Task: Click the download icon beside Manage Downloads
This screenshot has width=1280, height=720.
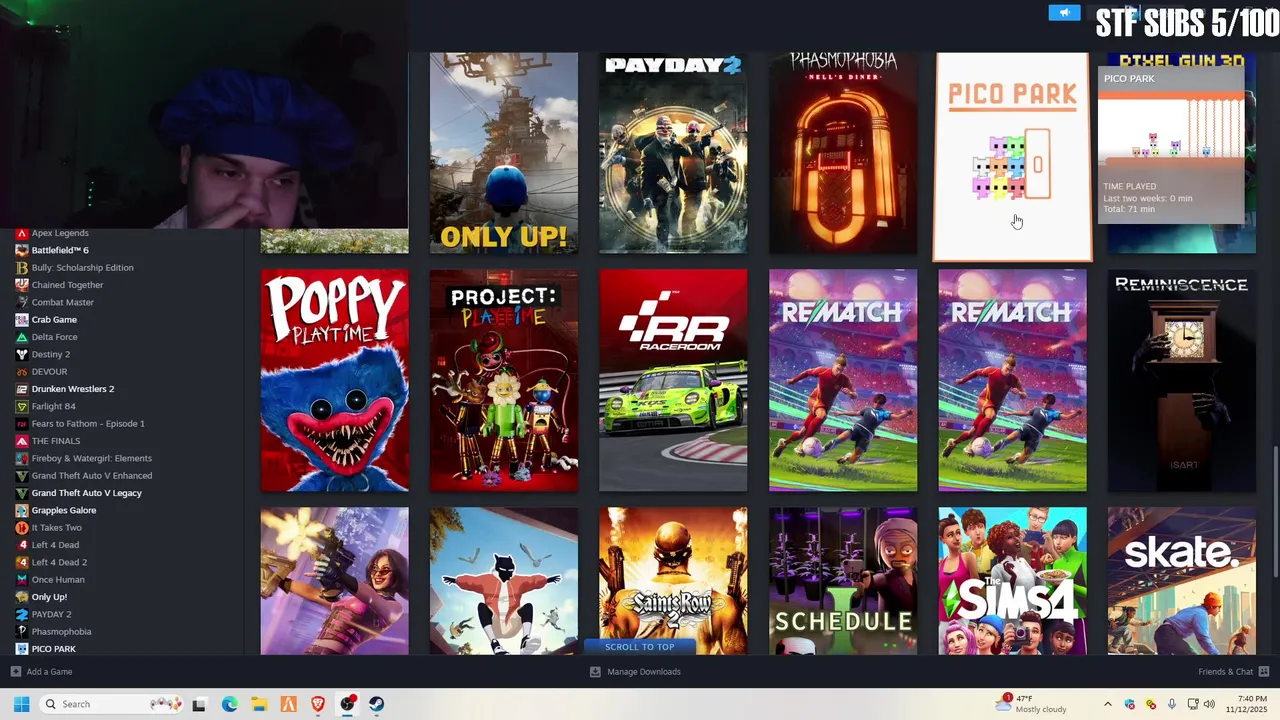Action: [x=595, y=672]
